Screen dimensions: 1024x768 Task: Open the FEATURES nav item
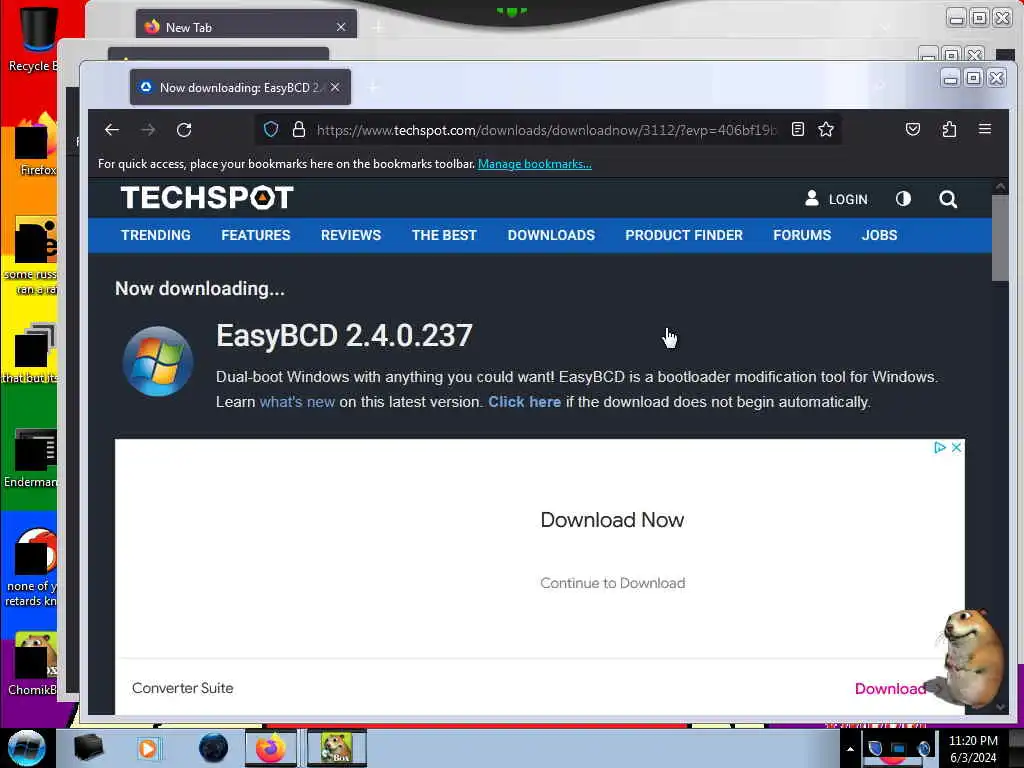255,235
